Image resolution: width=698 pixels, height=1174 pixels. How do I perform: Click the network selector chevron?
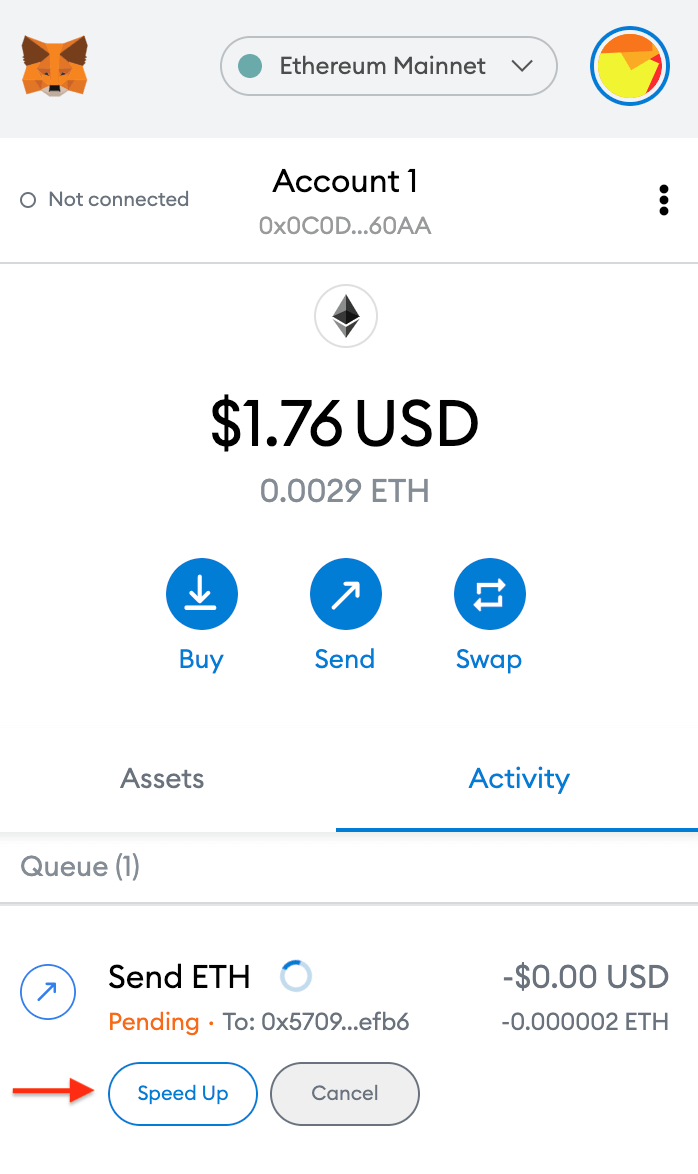click(x=524, y=66)
